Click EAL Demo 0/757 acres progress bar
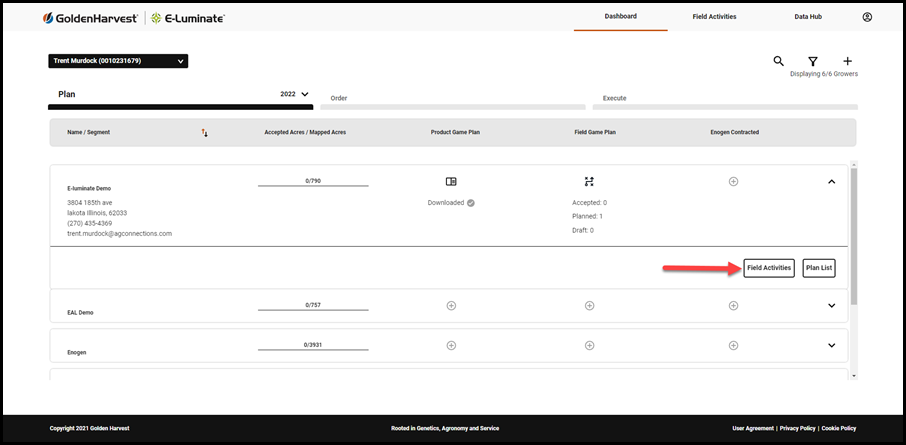Image resolution: width=906 pixels, height=445 pixels. pos(313,306)
